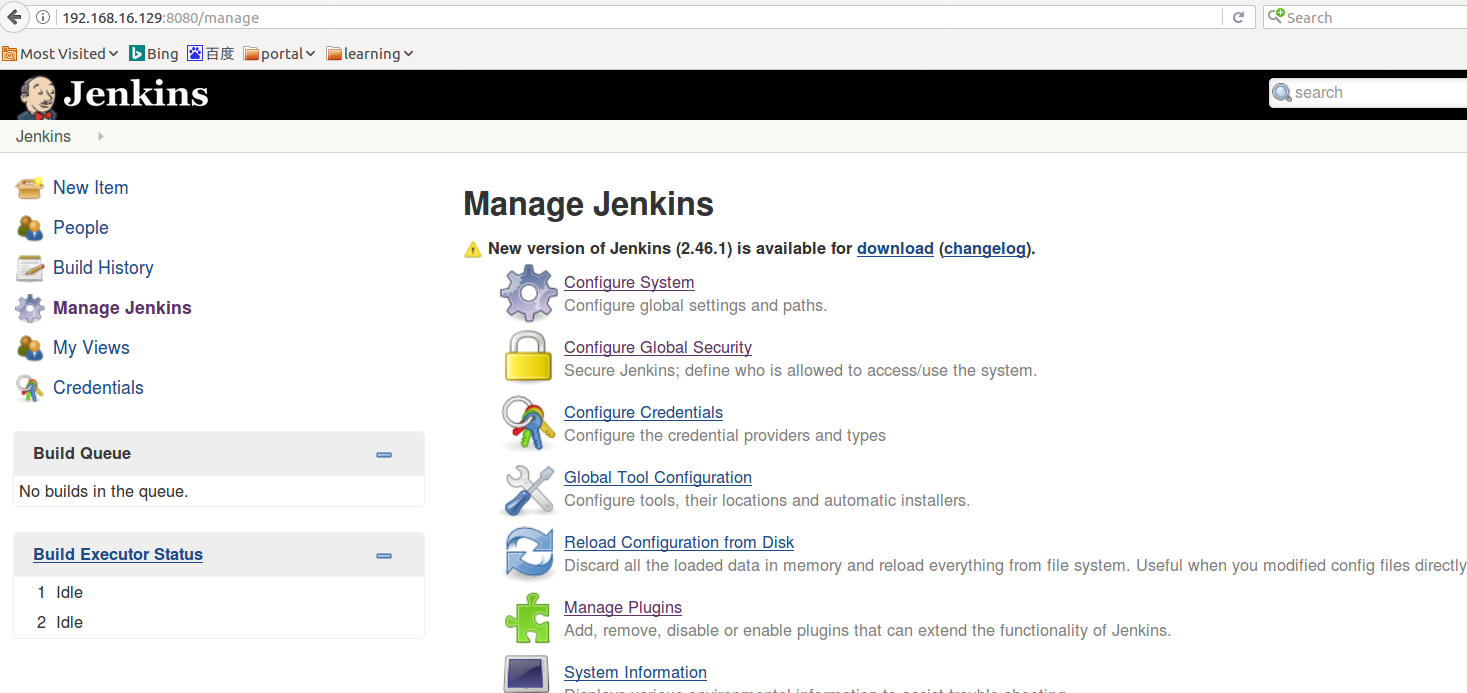Collapse the Build Queue panel
The image size is (1467, 693).
[384, 455]
